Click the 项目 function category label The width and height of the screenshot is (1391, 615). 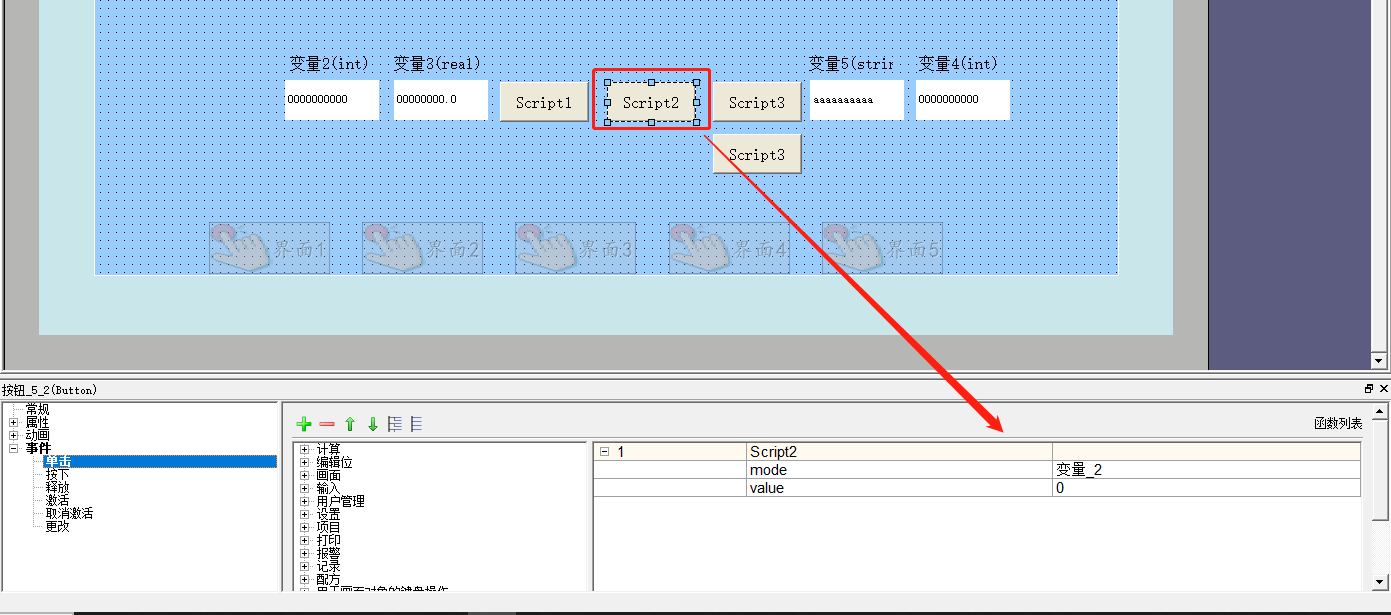pyautogui.click(x=329, y=527)
